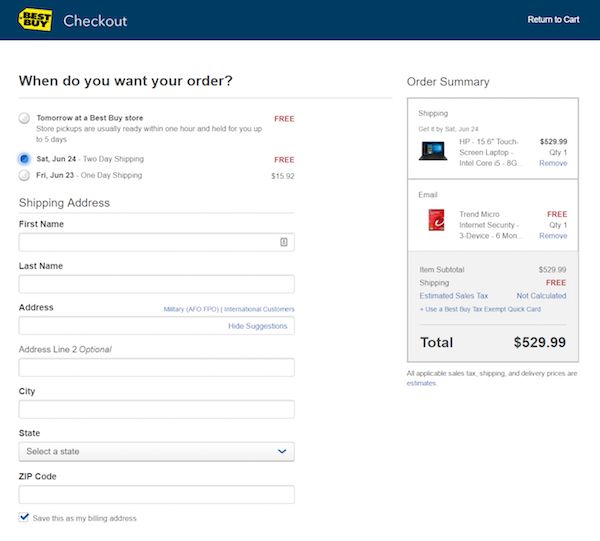The image size is (600, 541).
Task: Click the chevron arrow on the State dropdown
Action: tap(282, 451)
